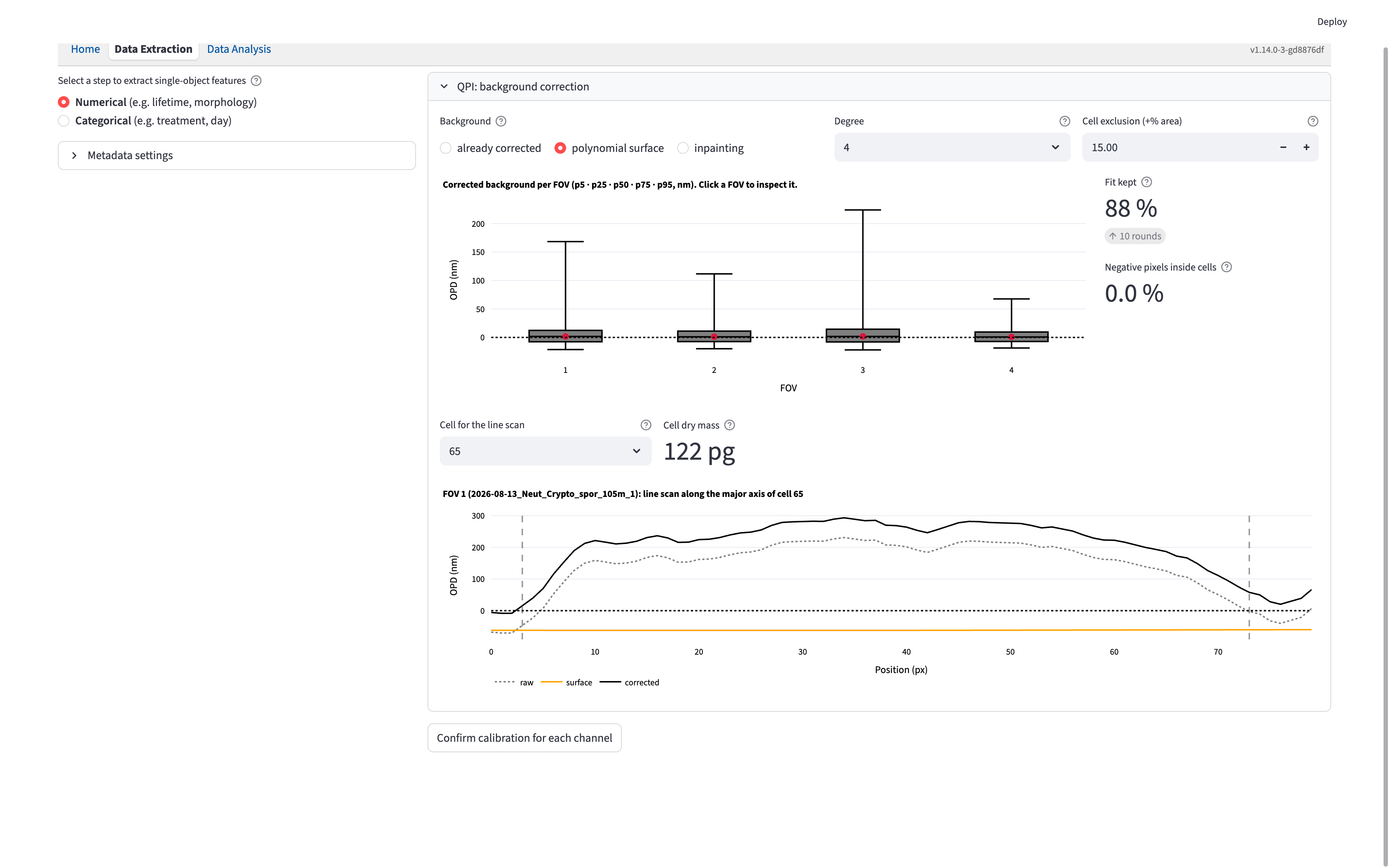Open Negative pixels inside cells help icon
The width and height of the screenshot is (1389, 868).
(1226, 267)
